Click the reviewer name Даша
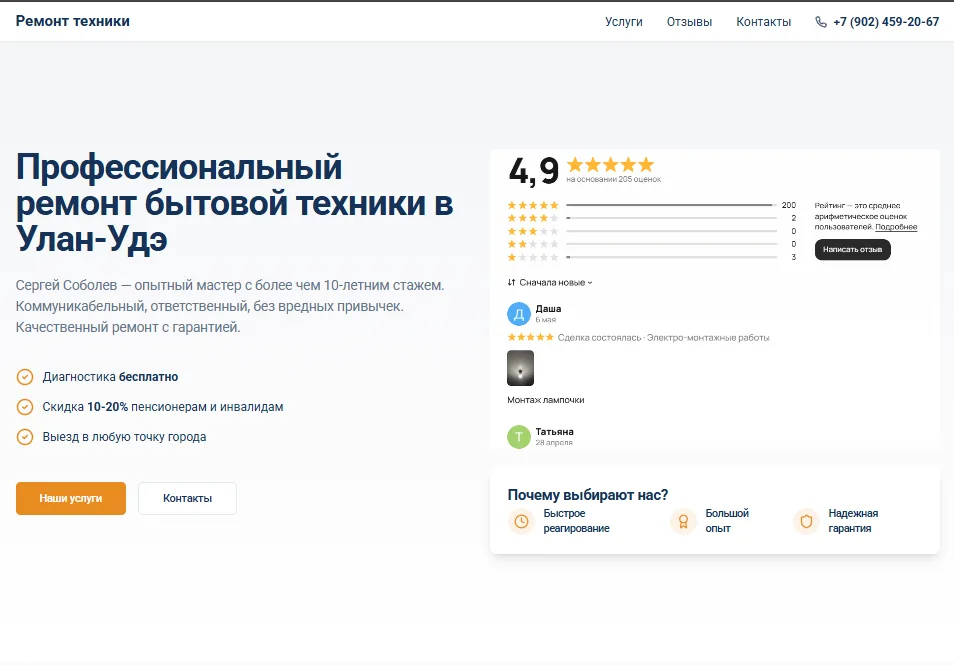 click(548, 308)
